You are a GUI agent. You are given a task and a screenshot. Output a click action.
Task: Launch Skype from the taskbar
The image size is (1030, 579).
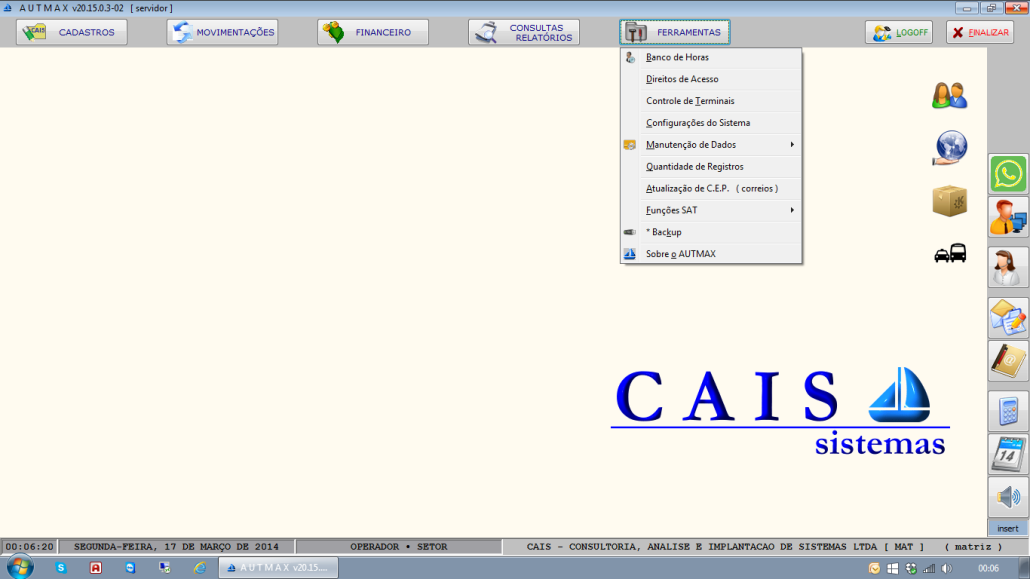tap(61, 568)
